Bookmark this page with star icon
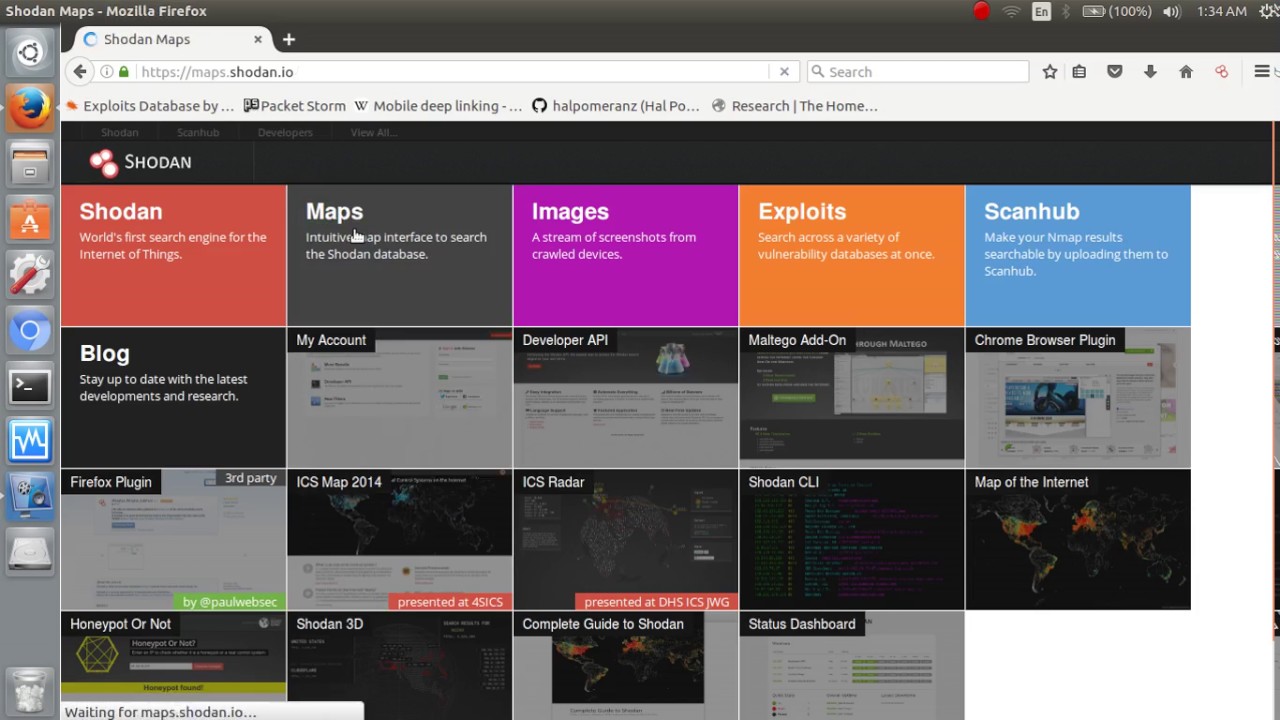1280x720 pixels. [1050, 72]
